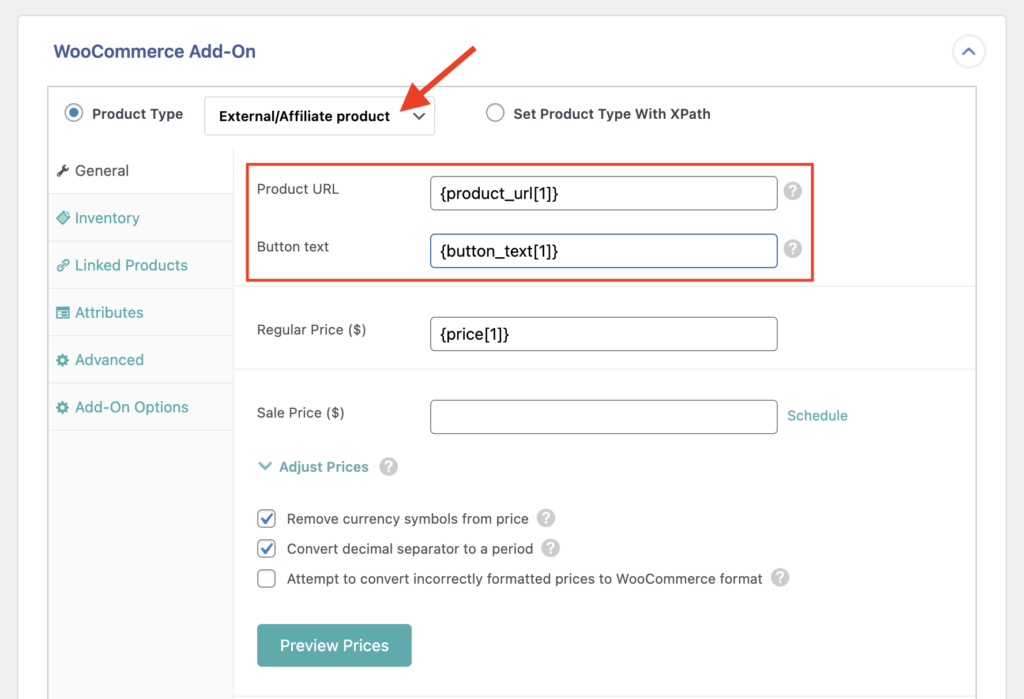Select the Product Type radio button
The width and height of the screenshot is (1024, 699).
(73, 113)
